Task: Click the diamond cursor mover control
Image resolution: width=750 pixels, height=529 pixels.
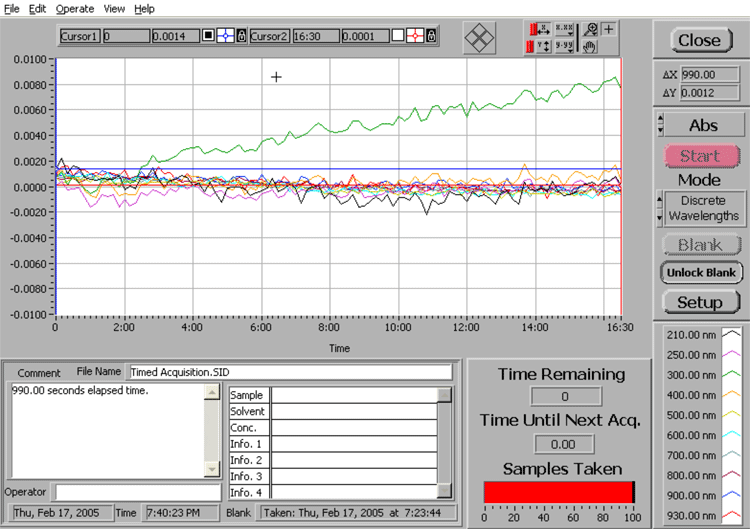Action: coord(480,37)
